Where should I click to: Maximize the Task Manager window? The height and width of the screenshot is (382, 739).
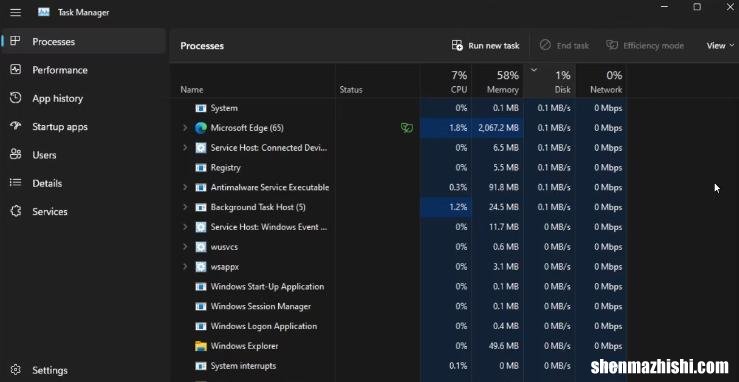tap(697, 7)
